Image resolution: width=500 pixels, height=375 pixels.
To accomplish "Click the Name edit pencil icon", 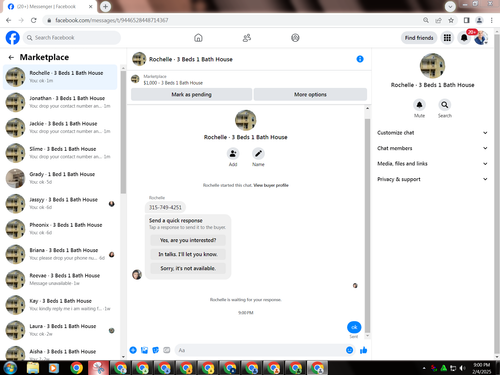I will coord(258,154).
